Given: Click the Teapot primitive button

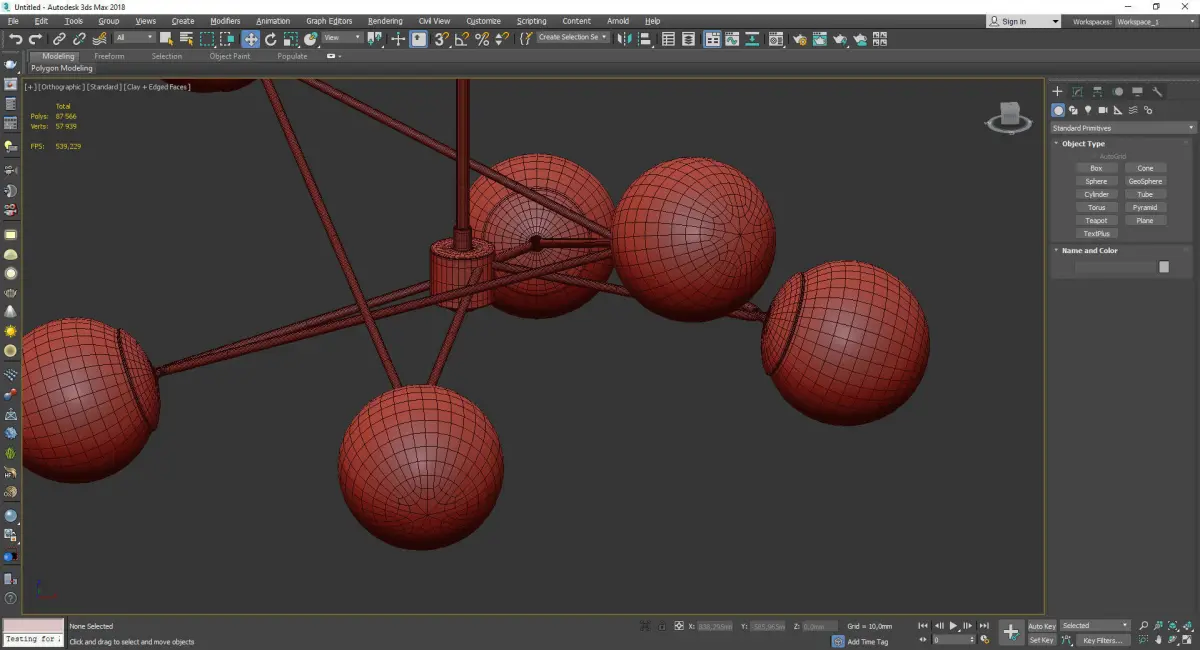Looking at the screenshot, I should point(1096,220).
